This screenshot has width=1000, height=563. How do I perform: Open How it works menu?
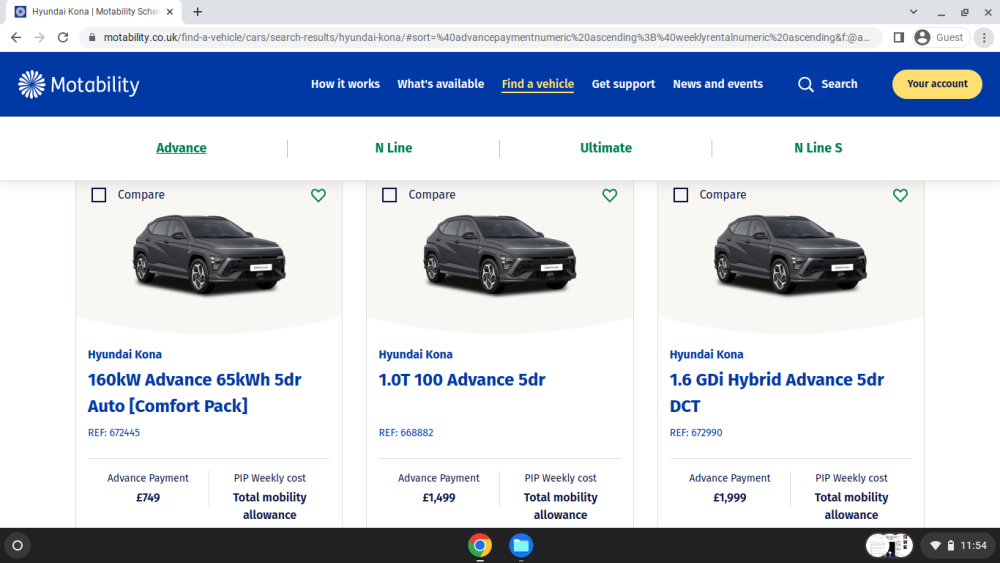(x=345, y=84)
